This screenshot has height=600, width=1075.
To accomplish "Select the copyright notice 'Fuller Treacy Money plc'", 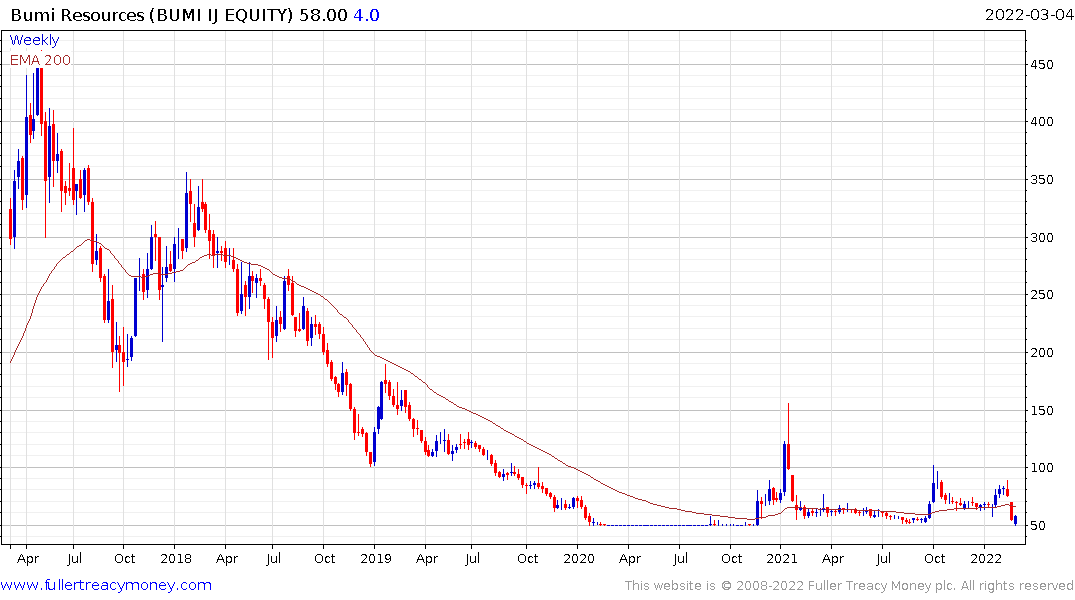I will pos(882,586).
